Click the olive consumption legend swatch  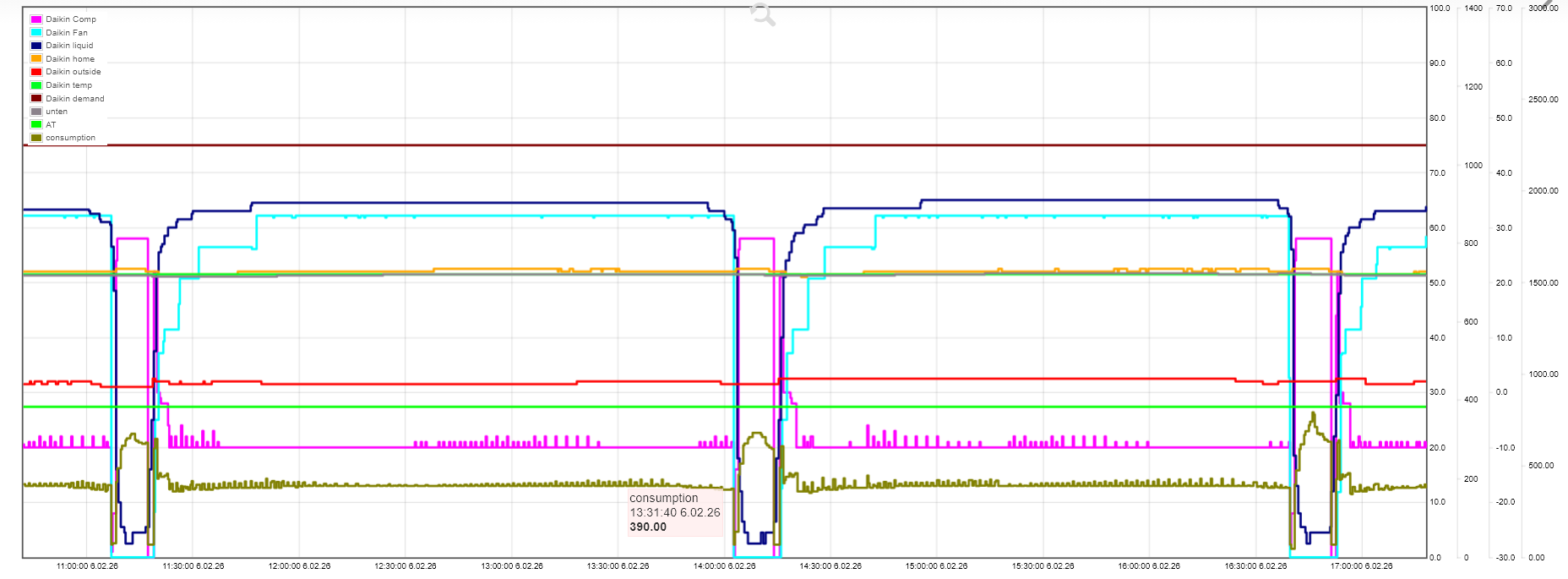(36, 138)
